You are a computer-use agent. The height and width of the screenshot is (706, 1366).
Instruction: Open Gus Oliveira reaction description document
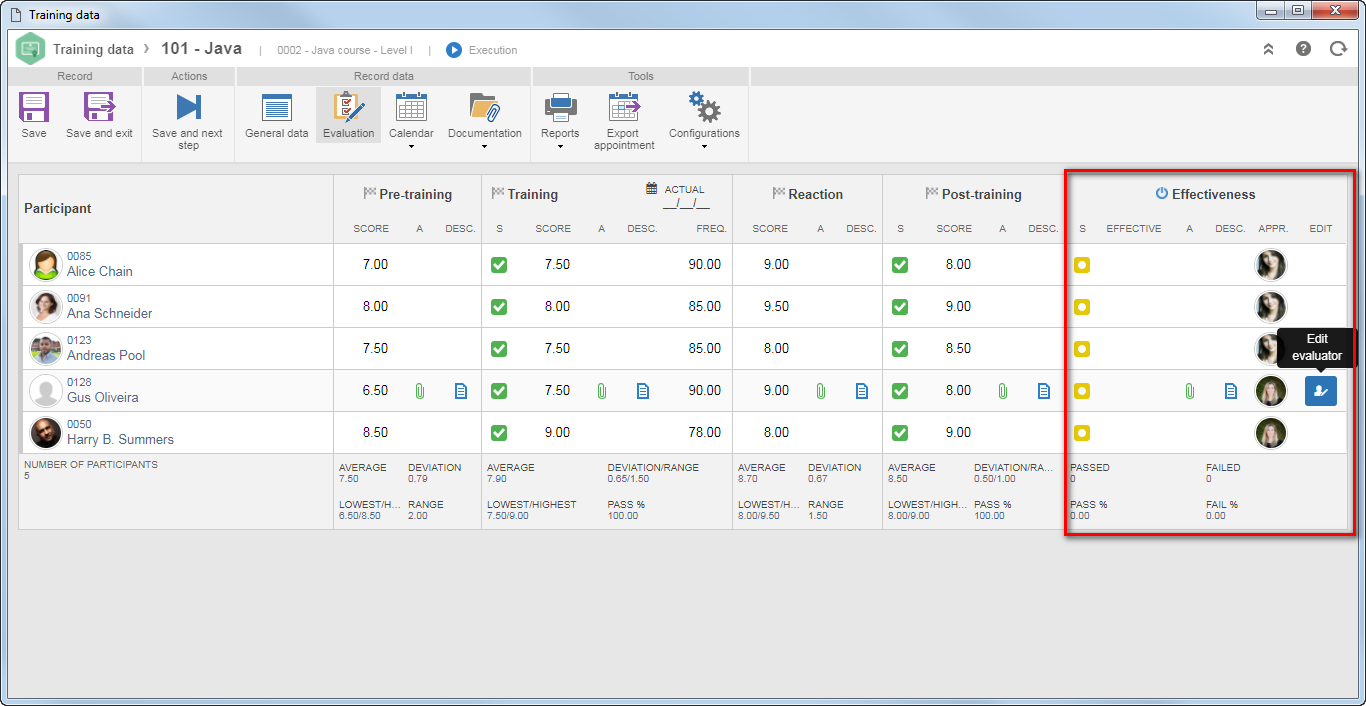click(862, 391)
